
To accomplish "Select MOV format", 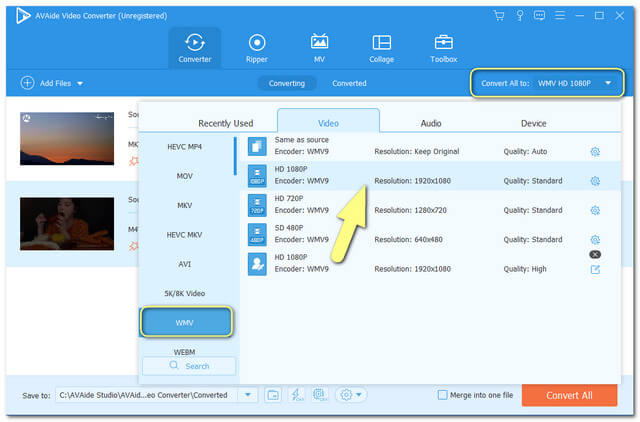I will pos(184,176).
